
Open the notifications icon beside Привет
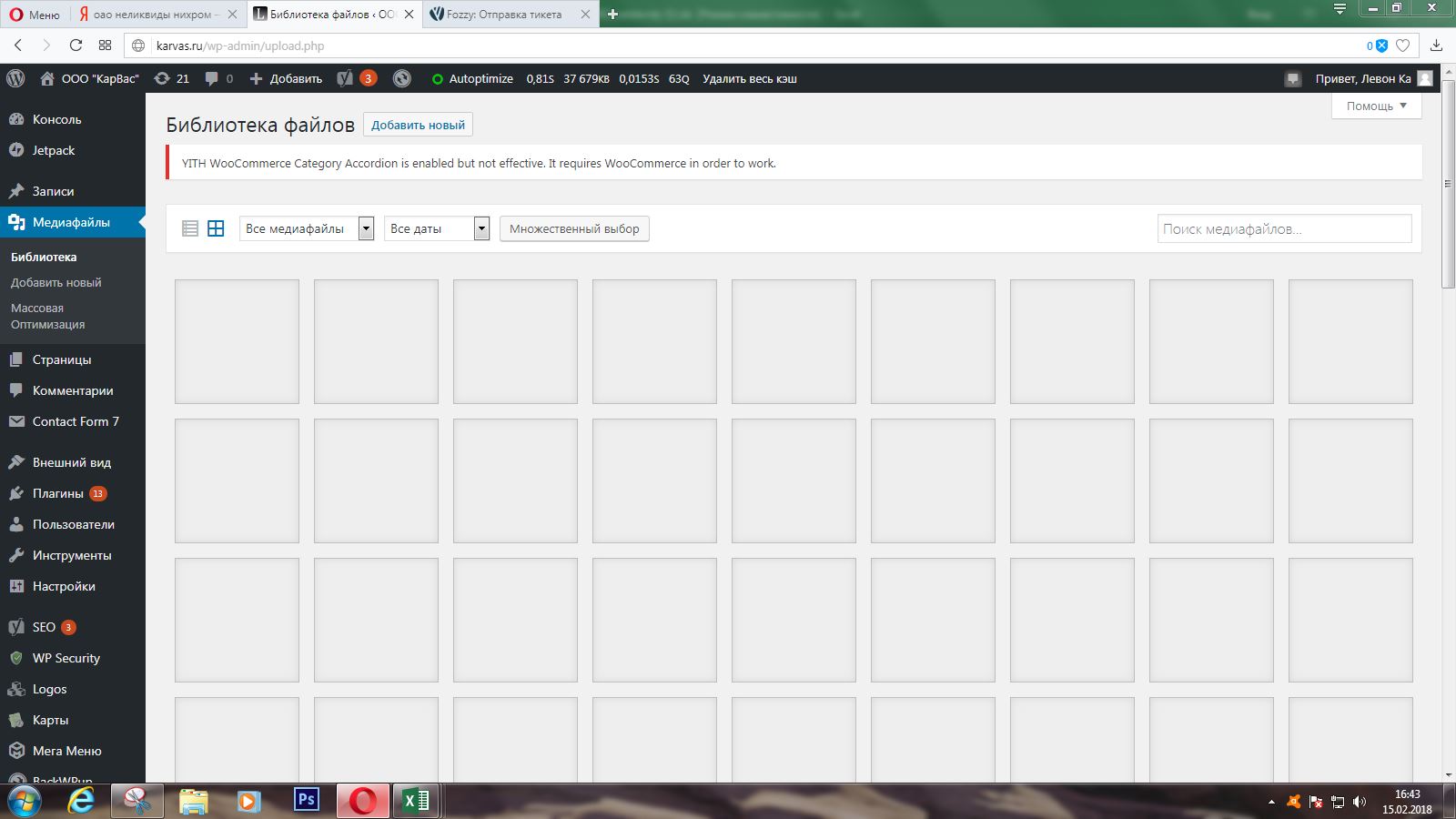coord(1293,78)
